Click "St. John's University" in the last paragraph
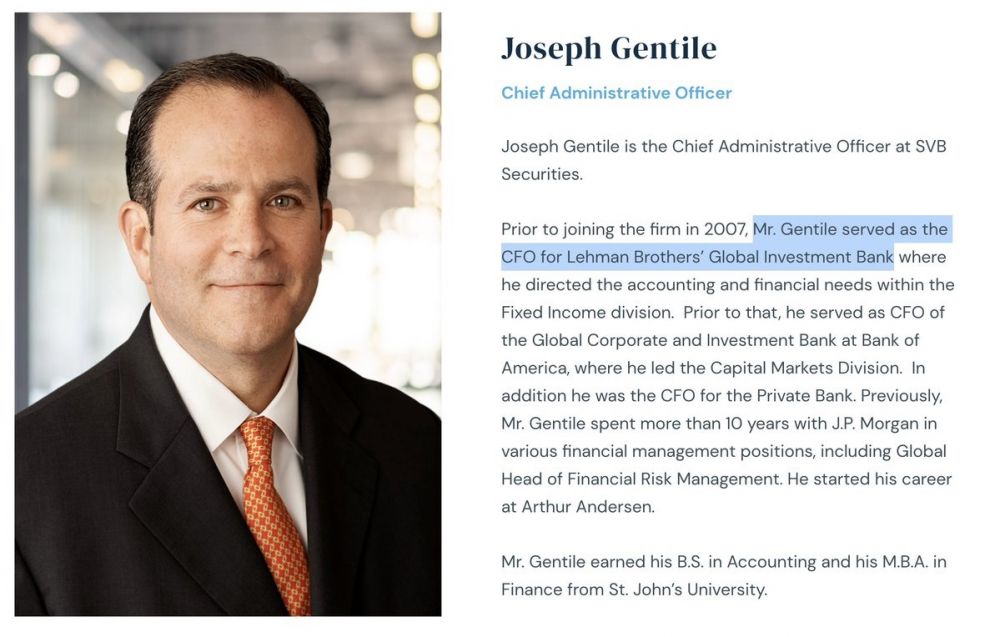 687,589
